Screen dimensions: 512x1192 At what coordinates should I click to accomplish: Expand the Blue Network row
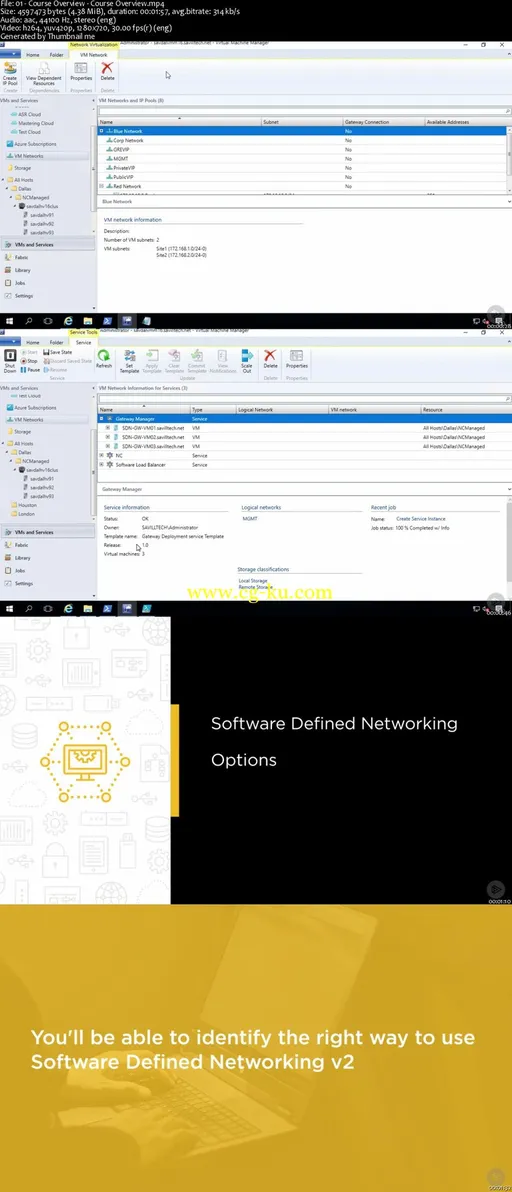pyautogui.click(x=101, y=131)
